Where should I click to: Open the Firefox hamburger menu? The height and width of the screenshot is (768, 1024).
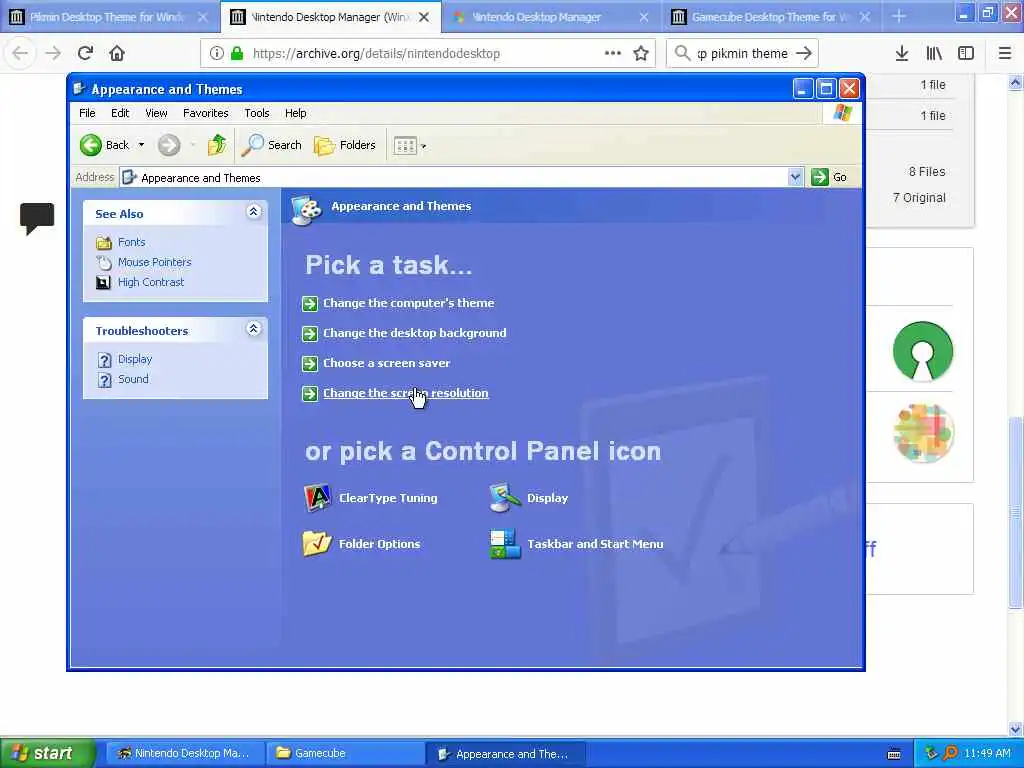point(1005,53)
